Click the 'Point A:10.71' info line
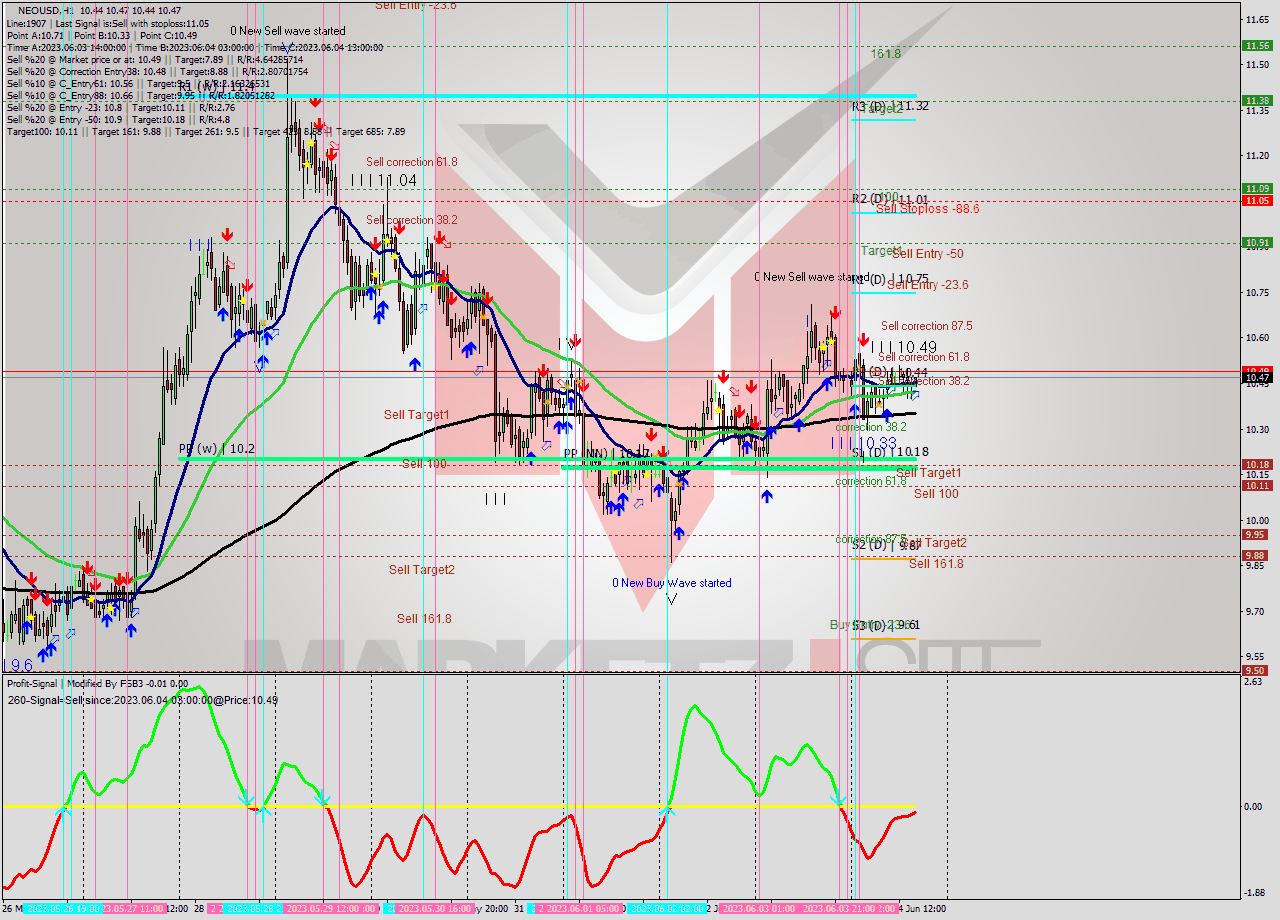This screenshot has height=920, width=1280. (38, 35)
